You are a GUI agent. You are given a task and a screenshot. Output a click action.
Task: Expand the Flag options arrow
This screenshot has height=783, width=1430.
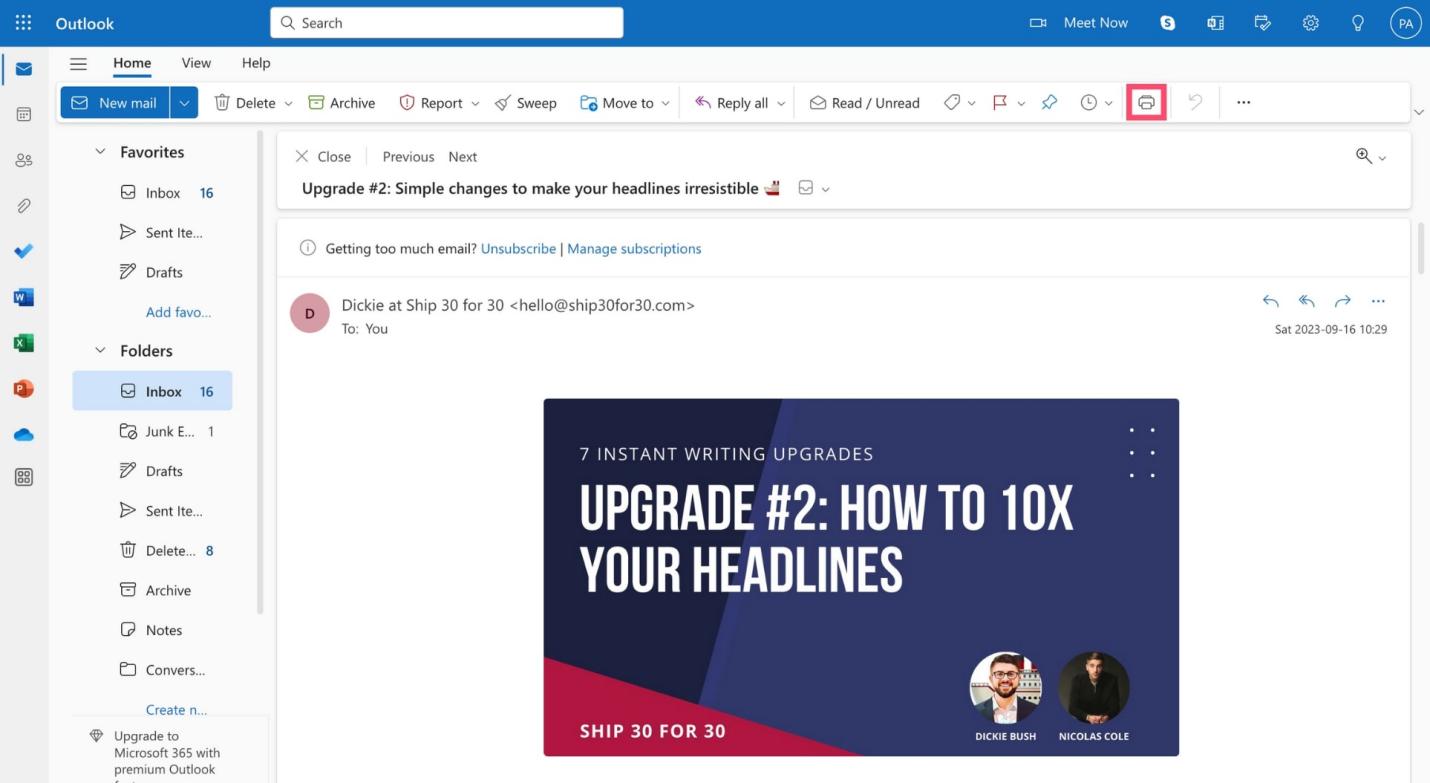click(1021, 103)
